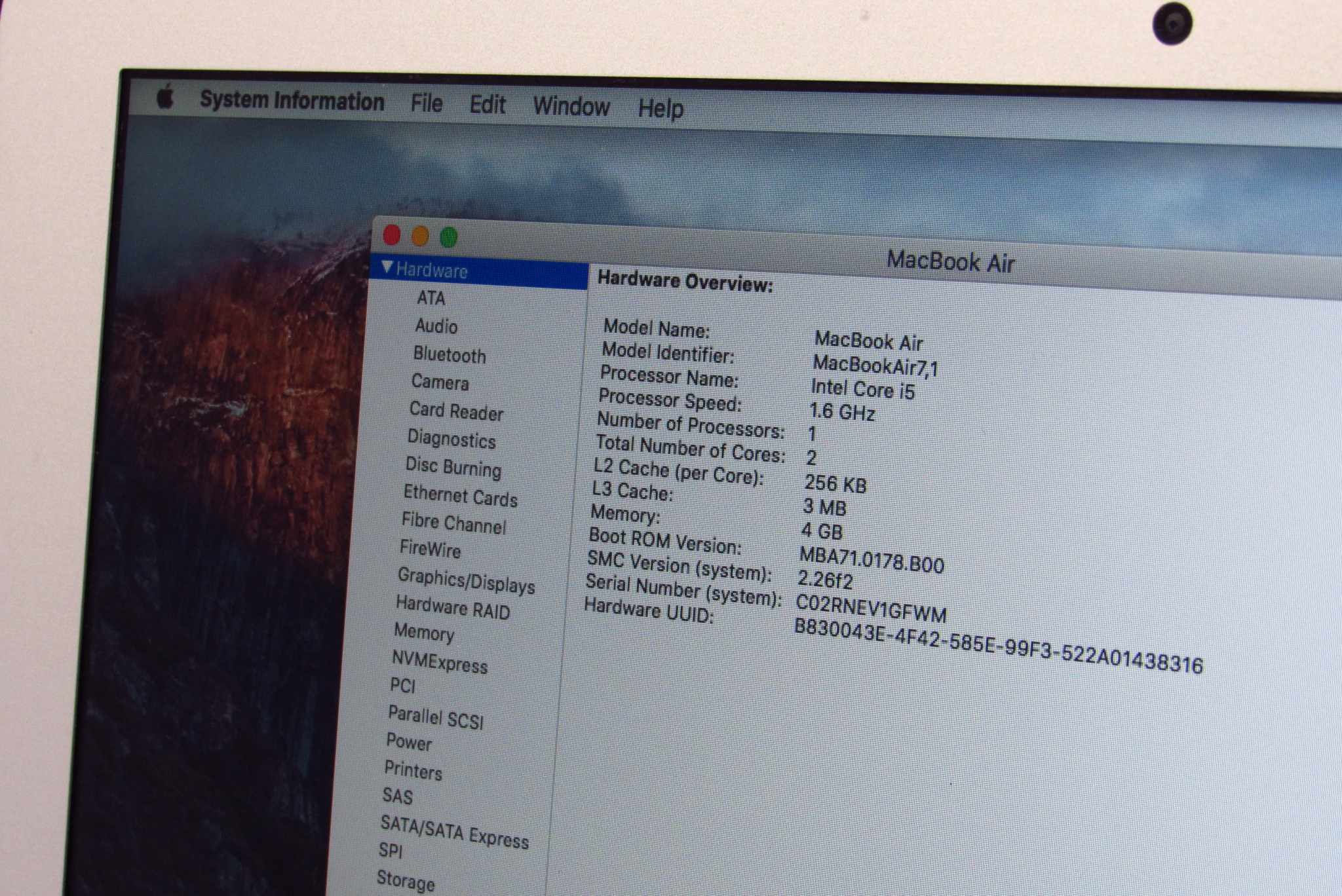The height and width of the screenshot is (896, 1342).
Task: Click the Hardware UUID value
Action: pyautogui.click(x=998, y=646)
